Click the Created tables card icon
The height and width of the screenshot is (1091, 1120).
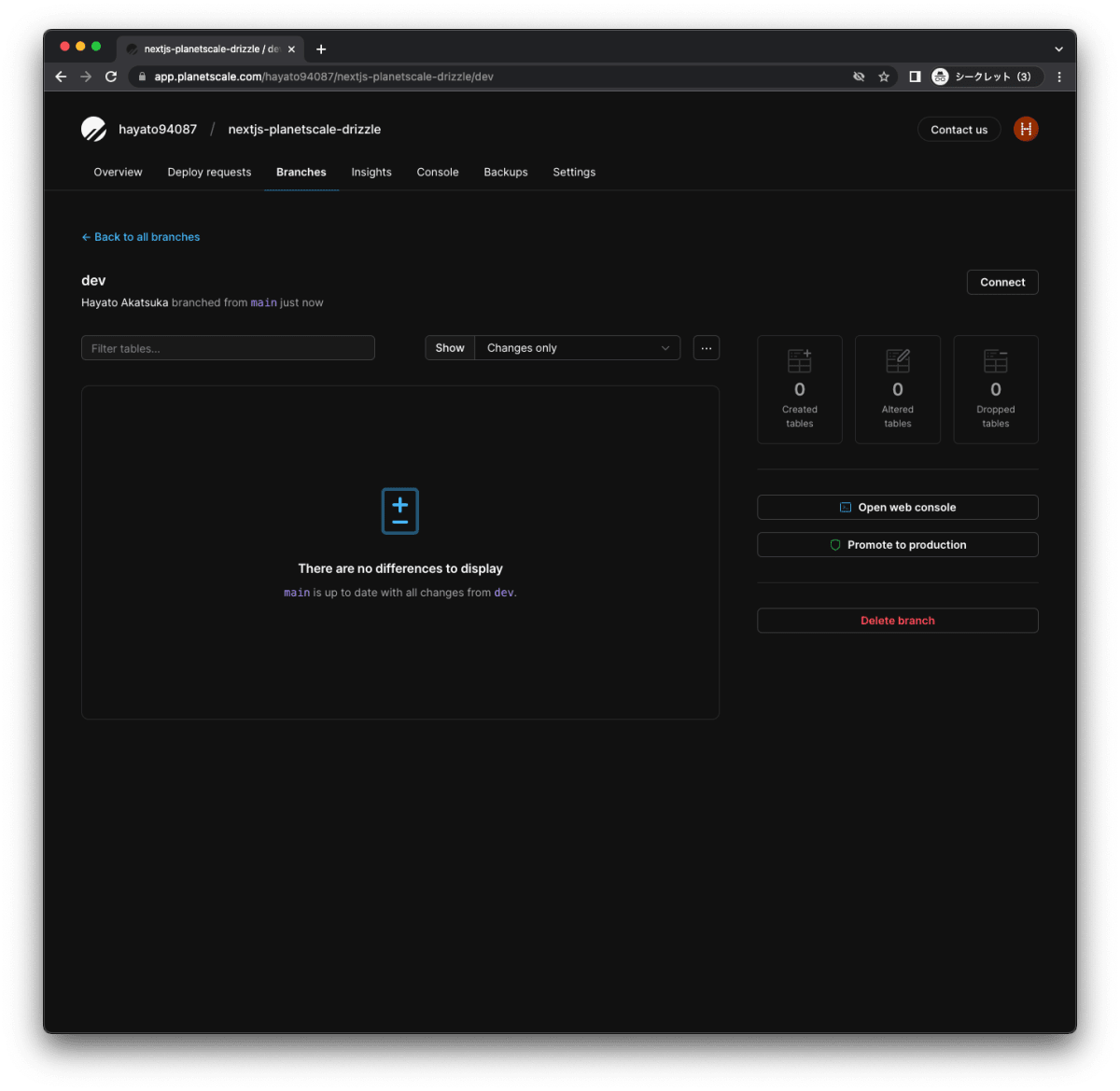pyautogui.click(x=800, y=360)
